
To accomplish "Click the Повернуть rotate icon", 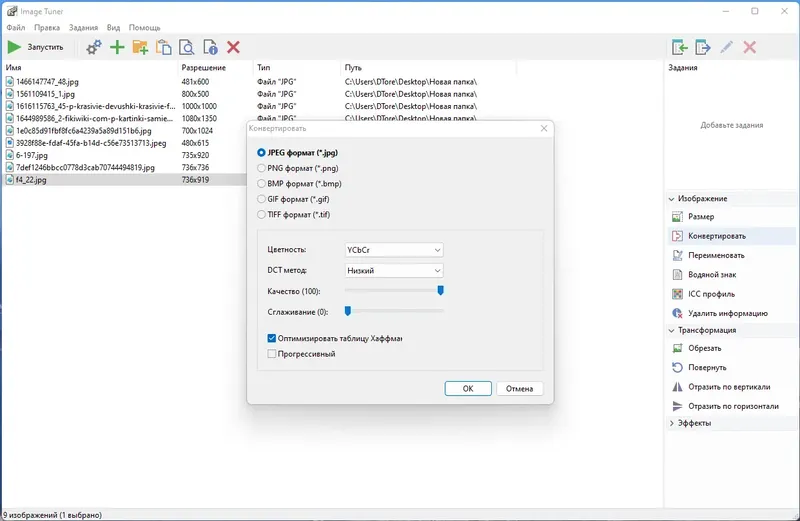I will point(678,367).
